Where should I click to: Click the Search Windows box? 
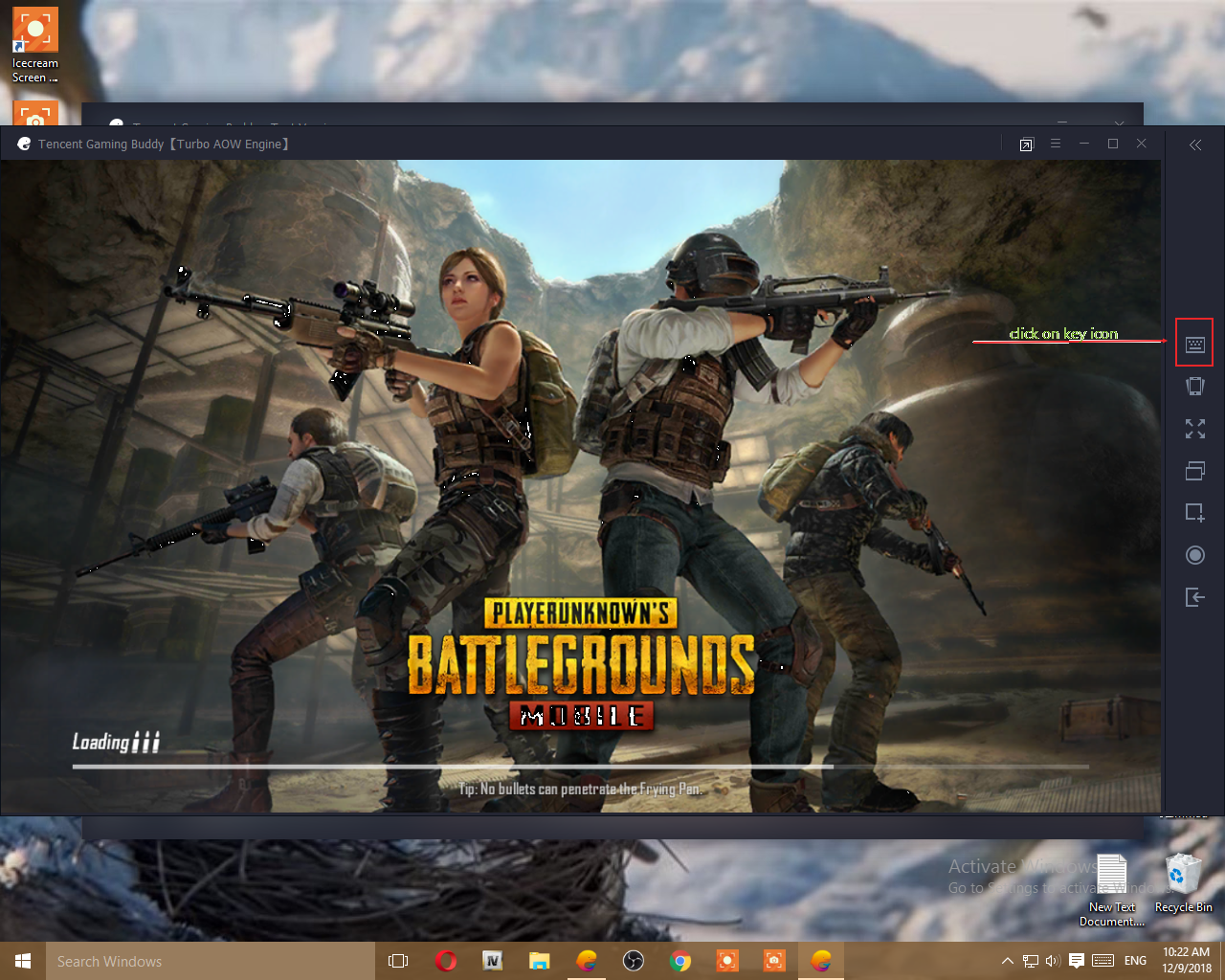pos(210,961)
